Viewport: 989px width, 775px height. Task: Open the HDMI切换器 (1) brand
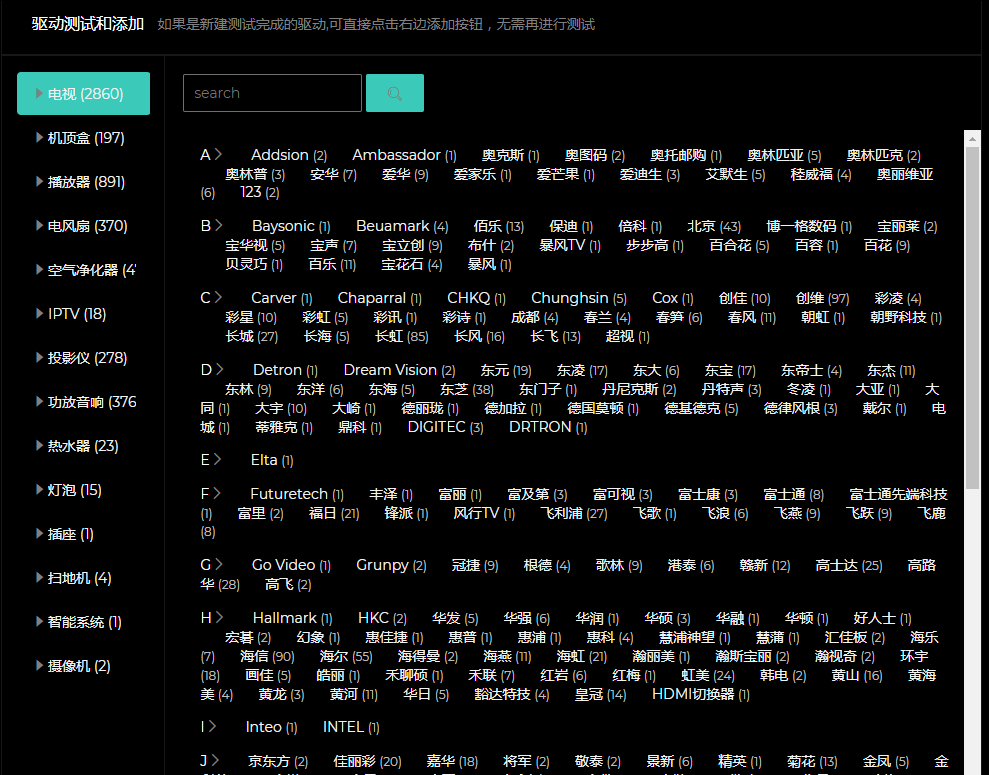701,694
